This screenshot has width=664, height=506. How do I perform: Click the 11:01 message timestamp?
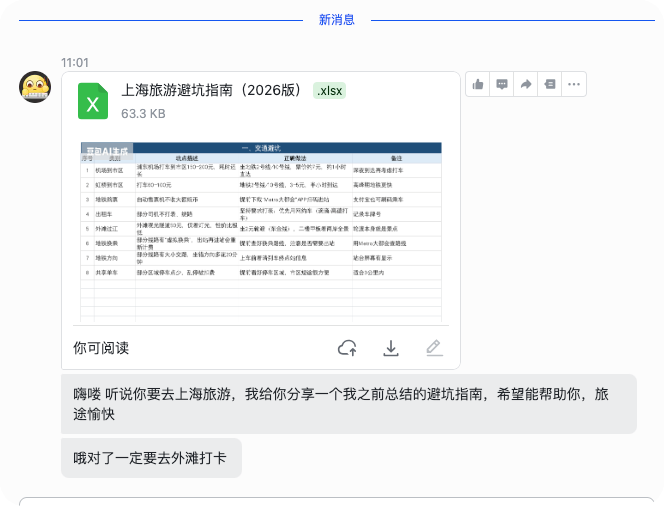(75, 63)
